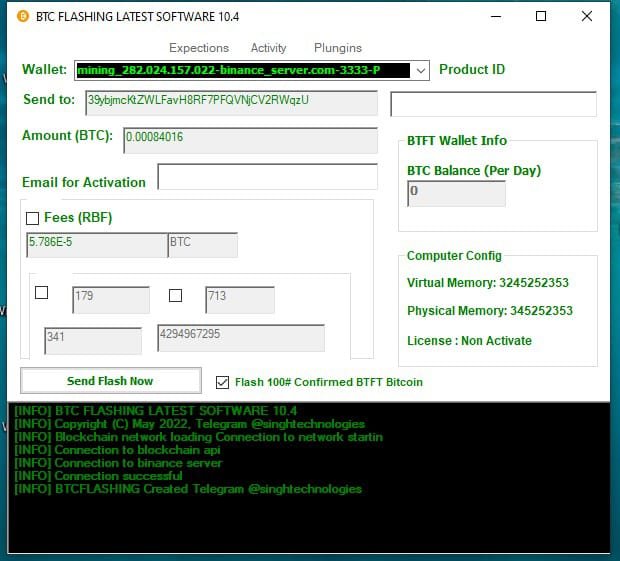This screenshot has width=620, height=561.
Task: Click the field containing 4294967295
Action: pyautogui.click(x=241, y=338)
